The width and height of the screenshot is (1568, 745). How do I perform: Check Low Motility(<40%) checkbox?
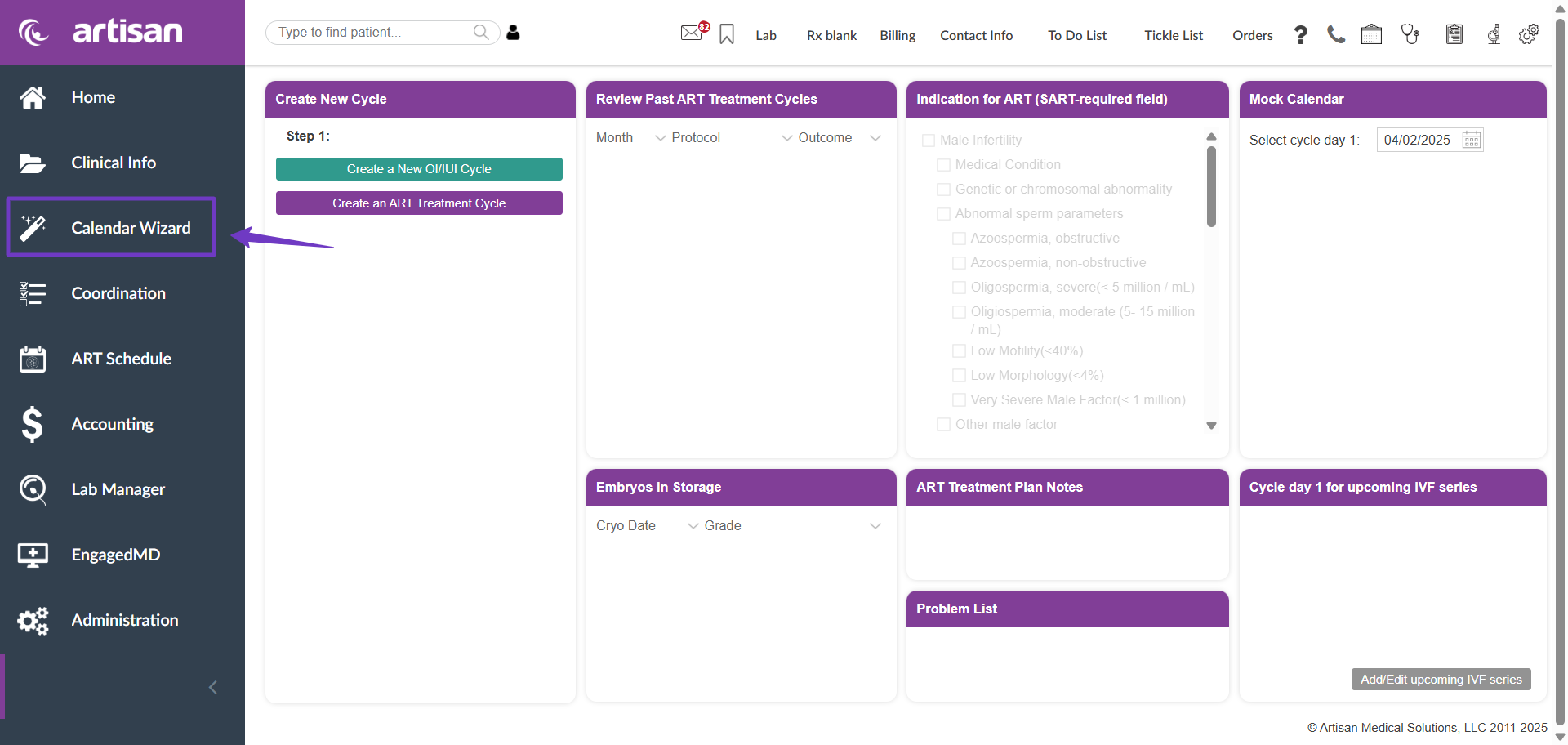(959, 351)
